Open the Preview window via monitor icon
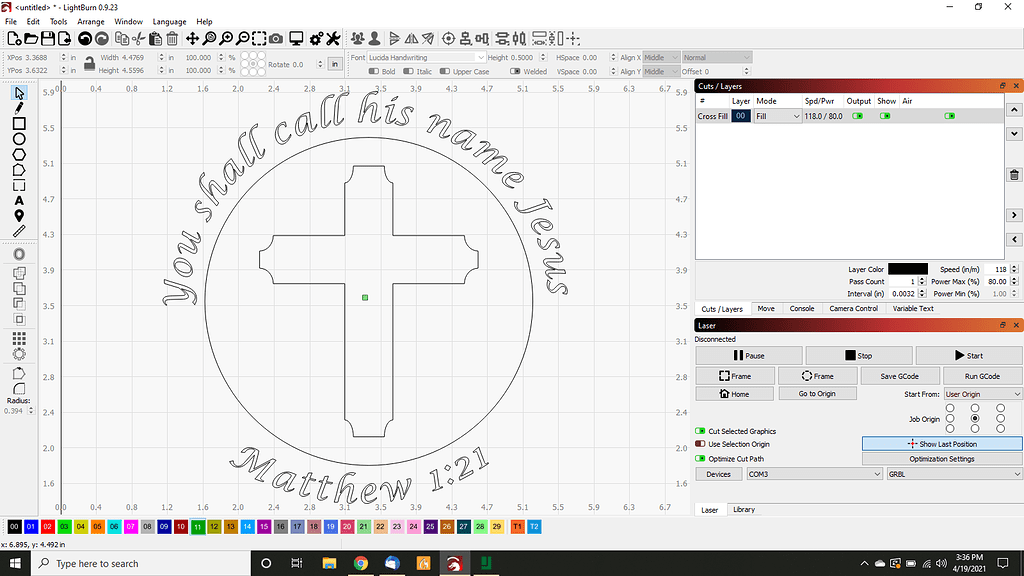Image resolution: width=1024 pixels, height=576 pixels. tap(295, 38)
